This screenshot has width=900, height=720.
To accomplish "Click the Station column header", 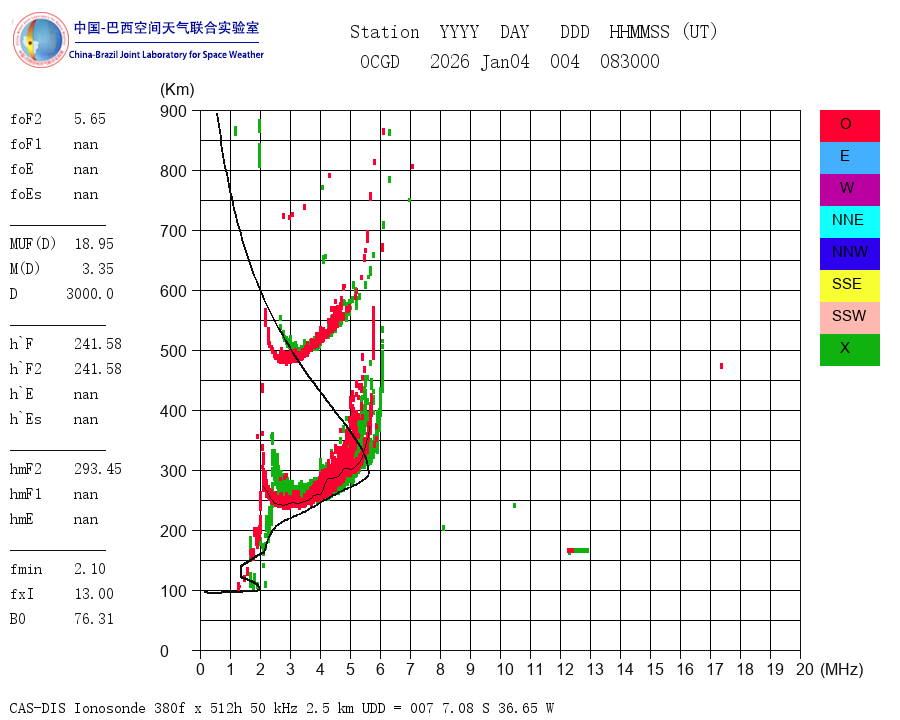I will (x=385, y=32).
